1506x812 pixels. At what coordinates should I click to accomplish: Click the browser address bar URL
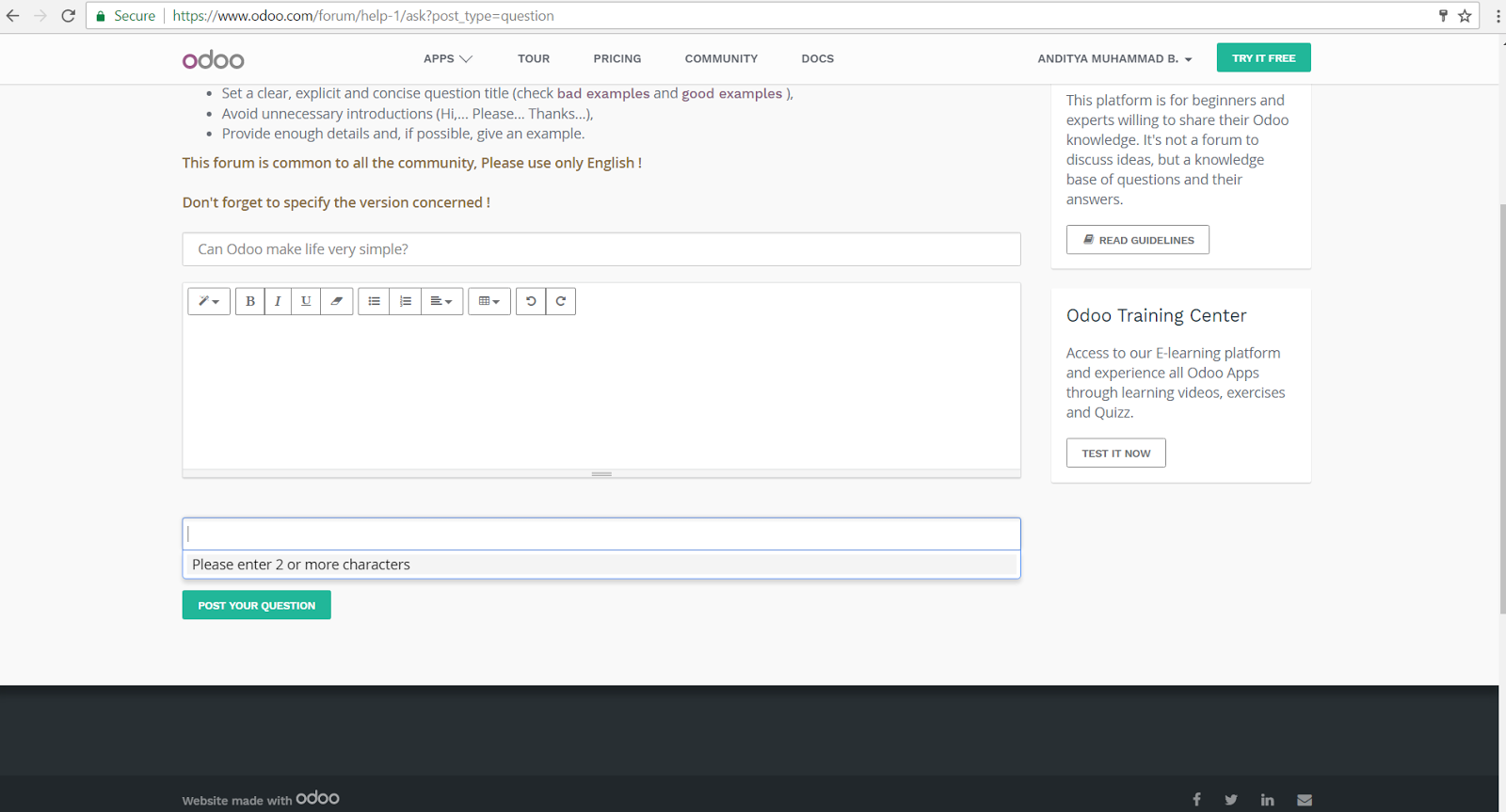point(363,16)
